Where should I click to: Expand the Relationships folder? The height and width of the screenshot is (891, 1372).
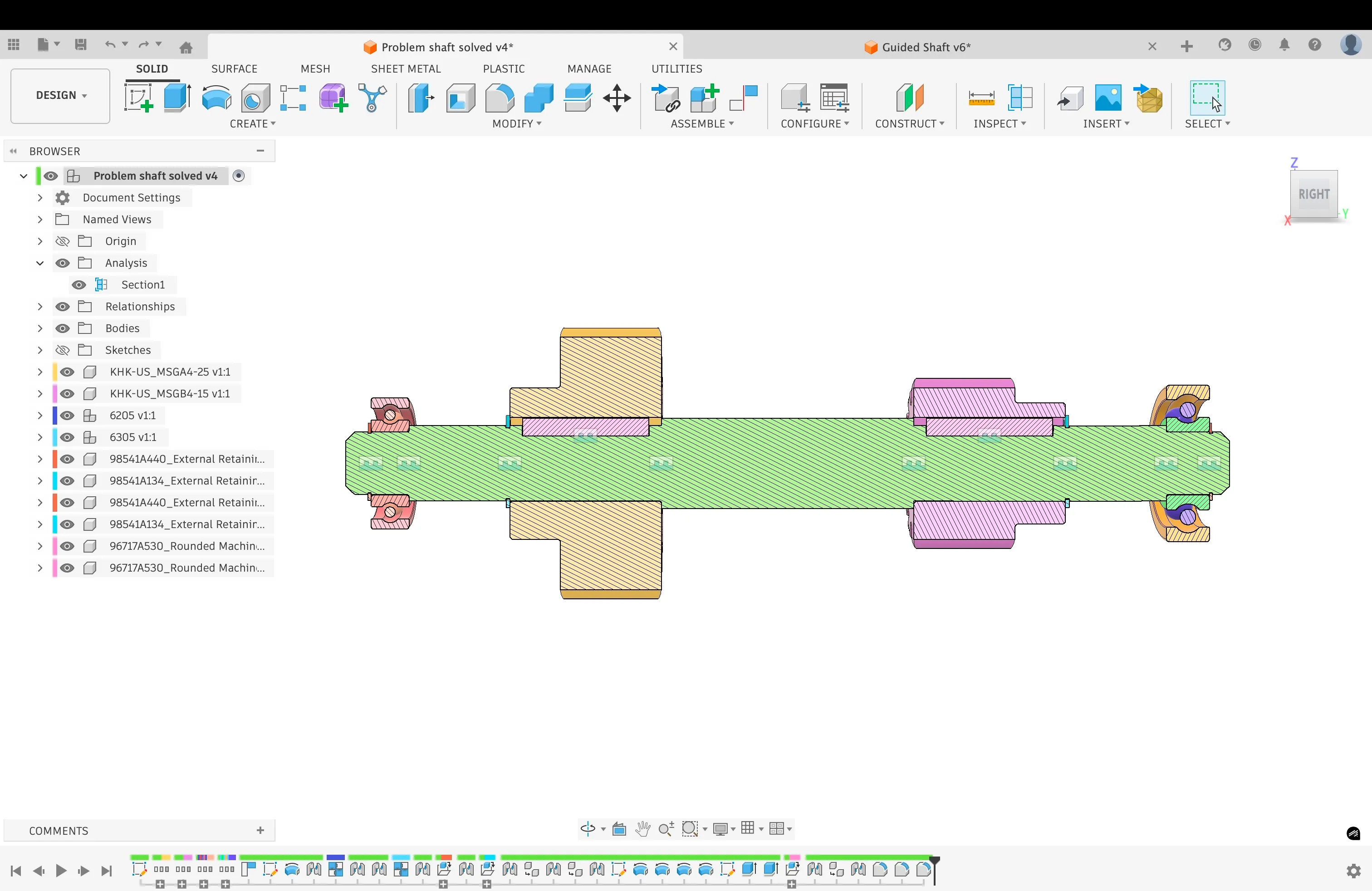40,307
